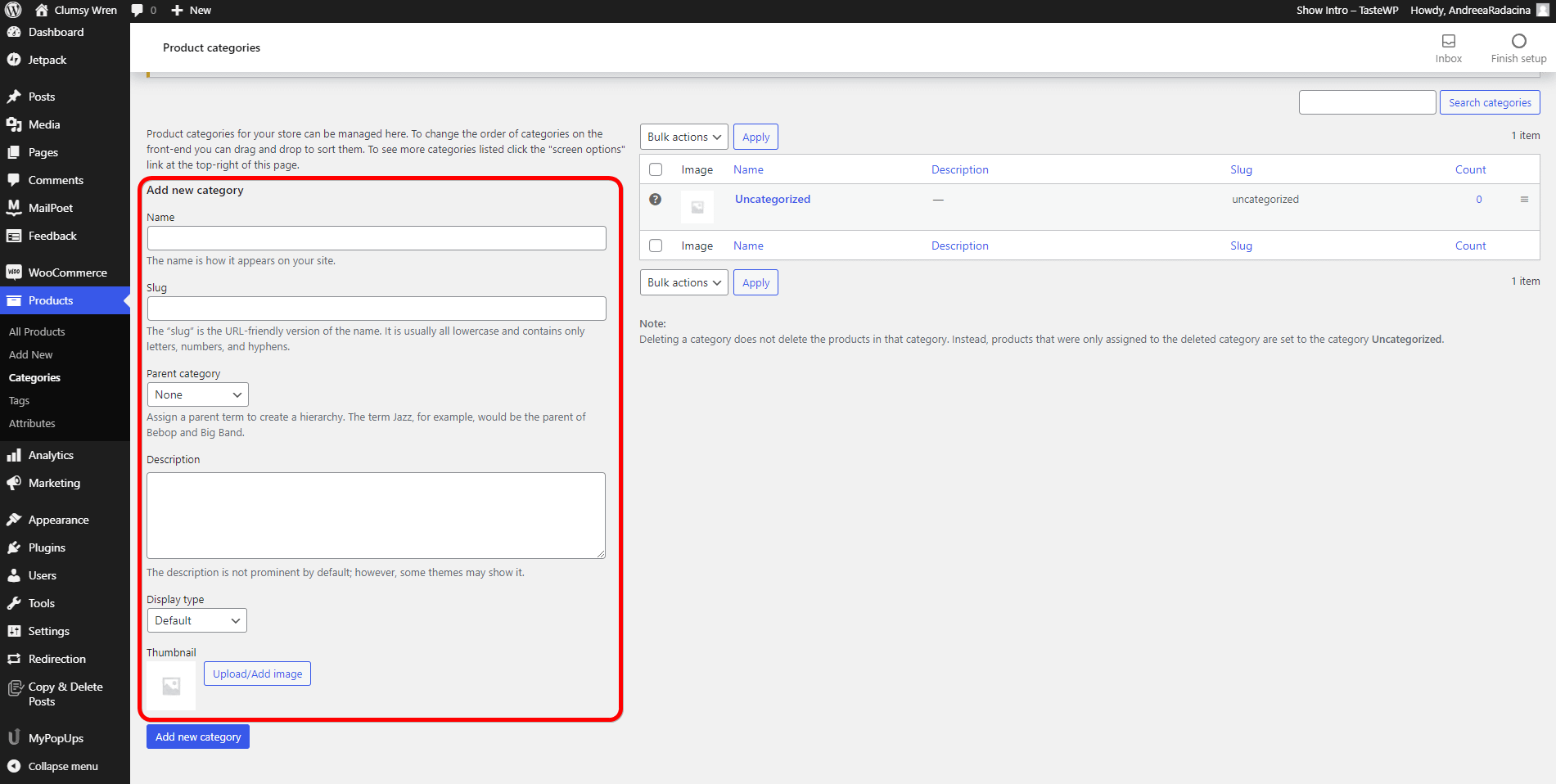Screen dimensions: 1556x784
Task: Click the WordPress logo icon
Action: (13, 10)
